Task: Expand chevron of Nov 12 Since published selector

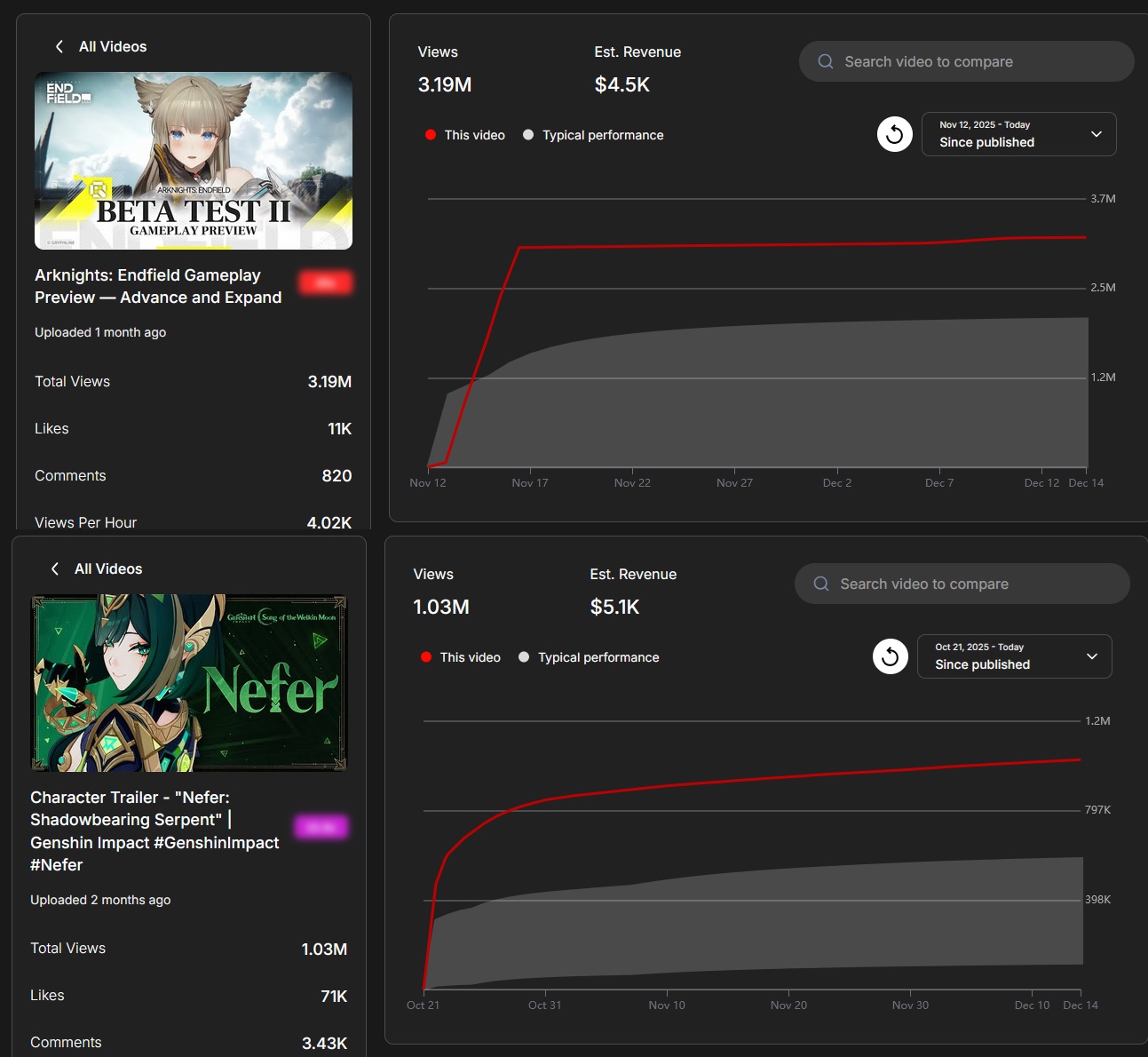Action: pos(1097,134)
